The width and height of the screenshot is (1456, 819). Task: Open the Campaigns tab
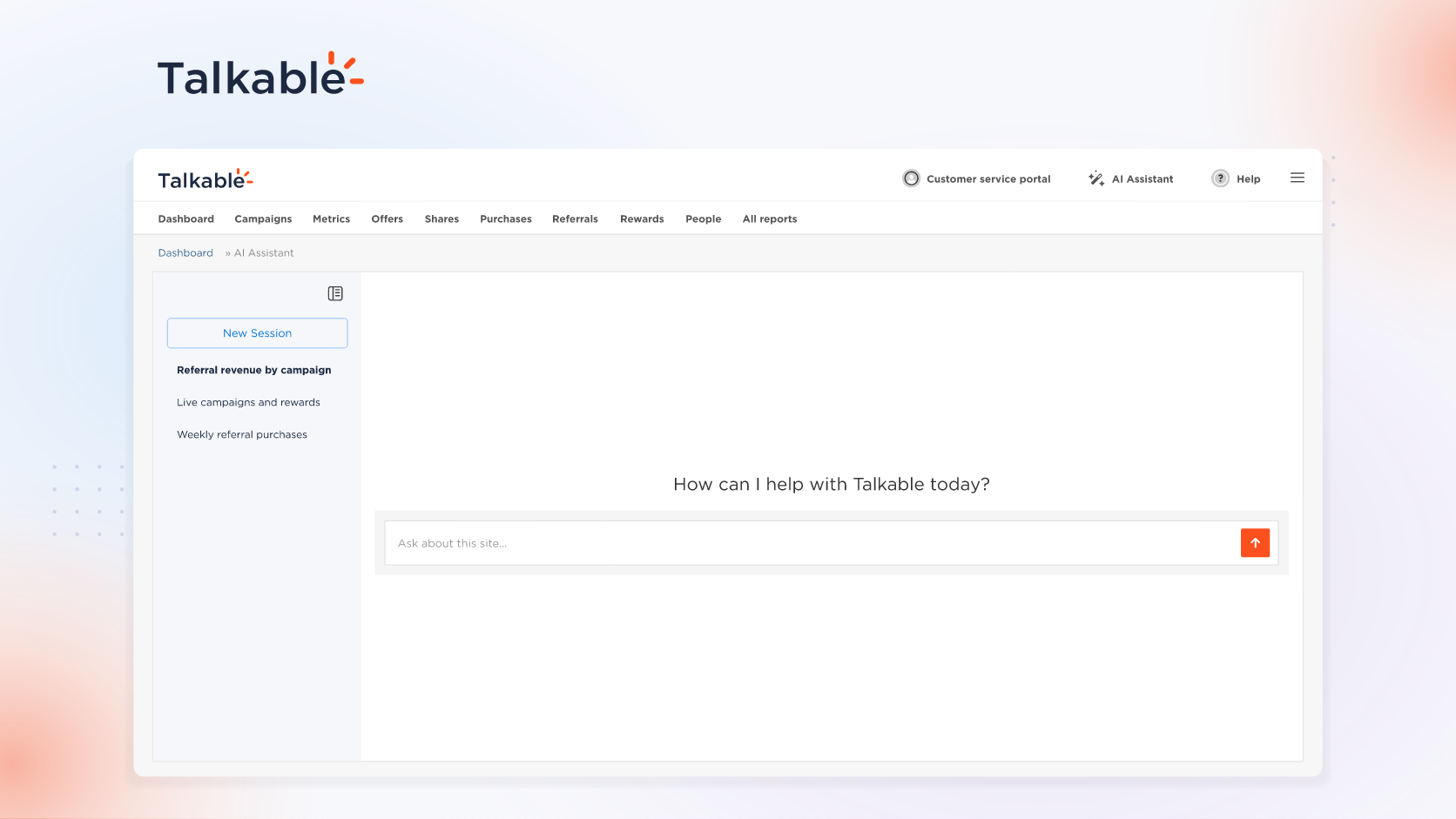click(263, 219)
